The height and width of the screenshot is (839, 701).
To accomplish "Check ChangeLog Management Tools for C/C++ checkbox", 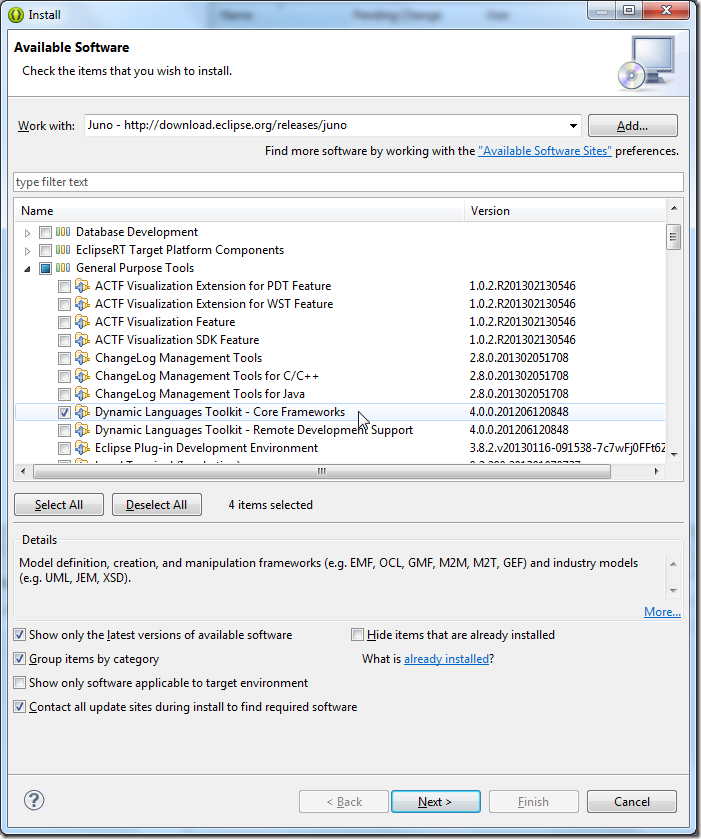I will (x=64, y=377).
